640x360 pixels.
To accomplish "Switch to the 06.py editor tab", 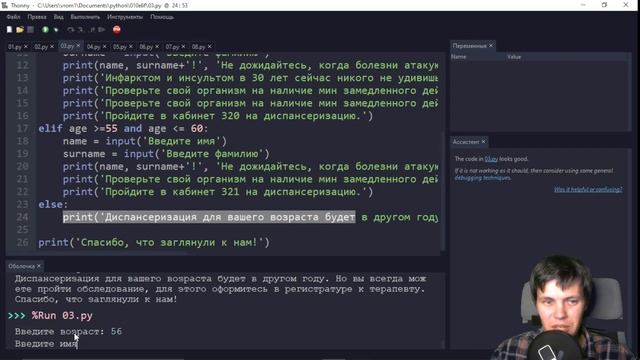I will [x=146, y=47].
